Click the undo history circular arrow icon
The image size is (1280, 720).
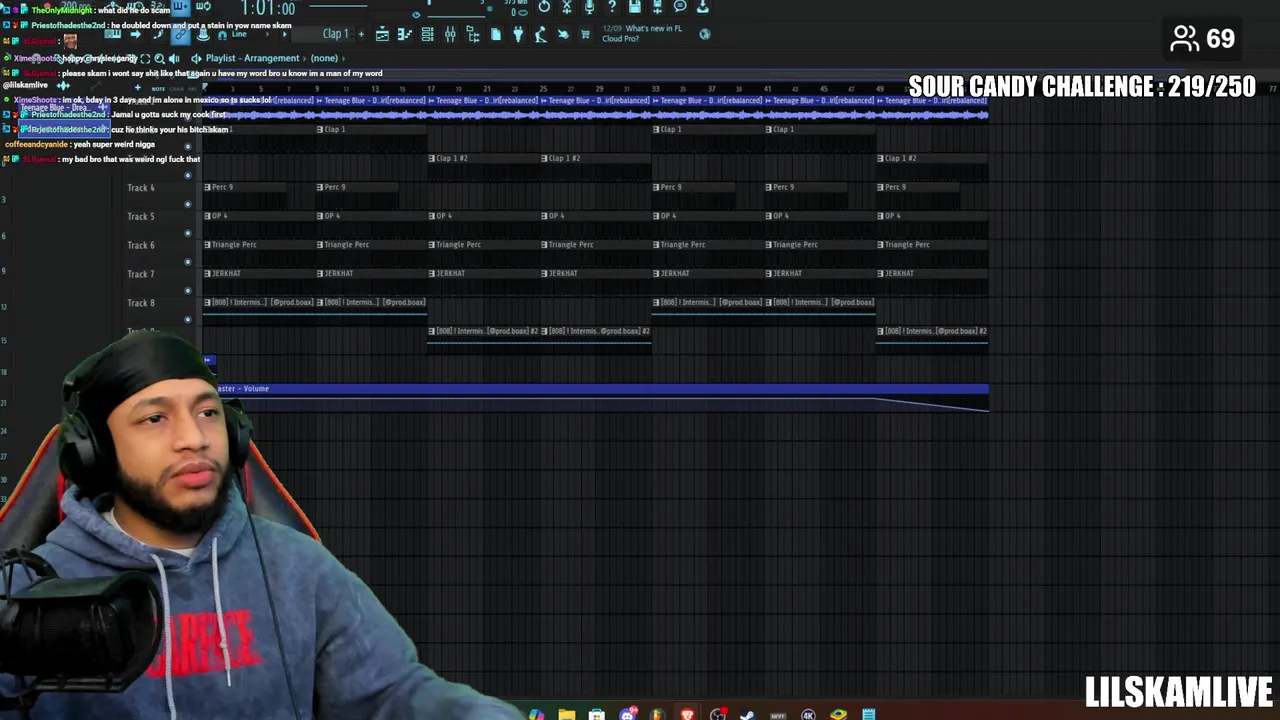(544, 7)
